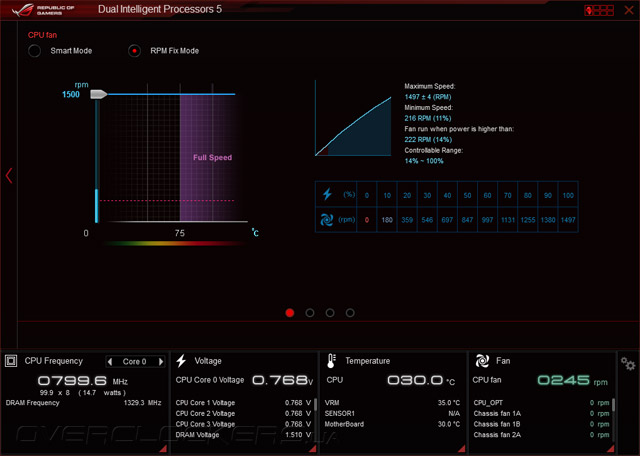Click the 180 rpm table cell
Viewport: 640px width, 456px height.
tap(387, 220)
